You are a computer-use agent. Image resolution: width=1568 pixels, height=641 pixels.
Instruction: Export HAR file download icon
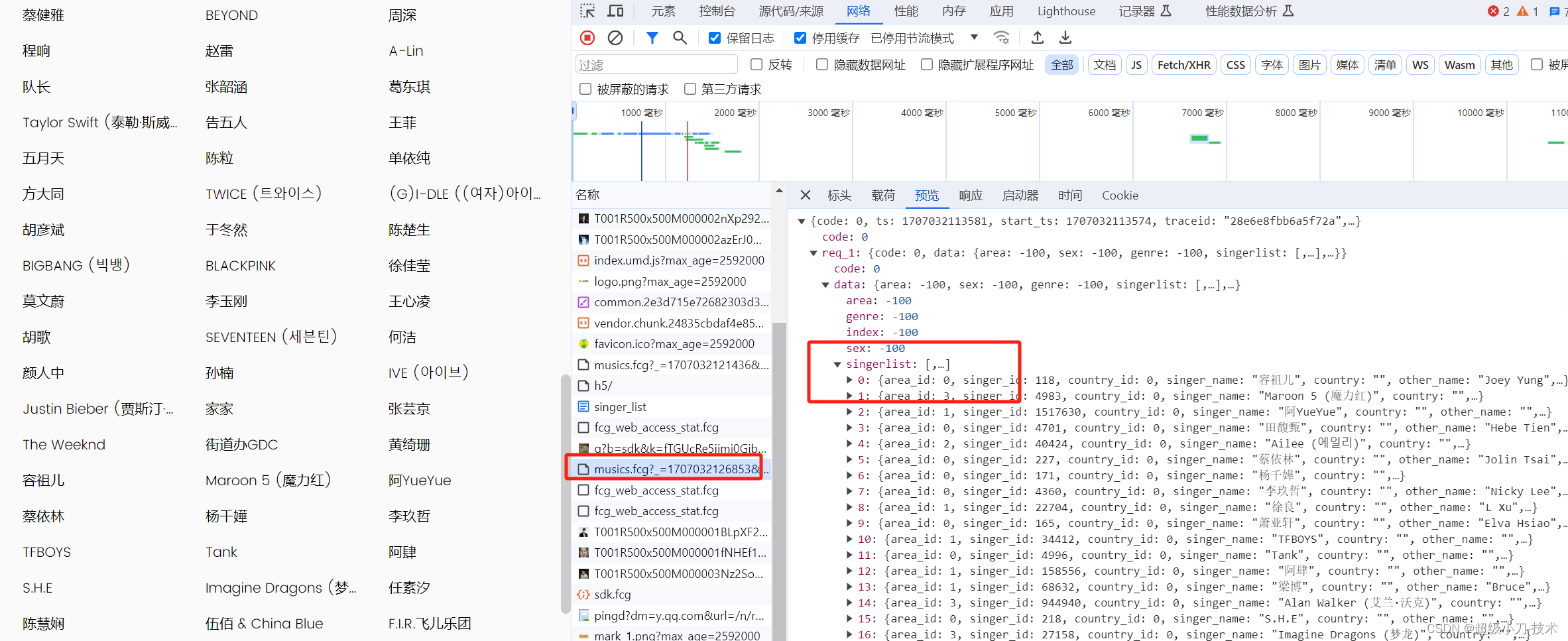pyautogui.click(x=1065, y=38)
